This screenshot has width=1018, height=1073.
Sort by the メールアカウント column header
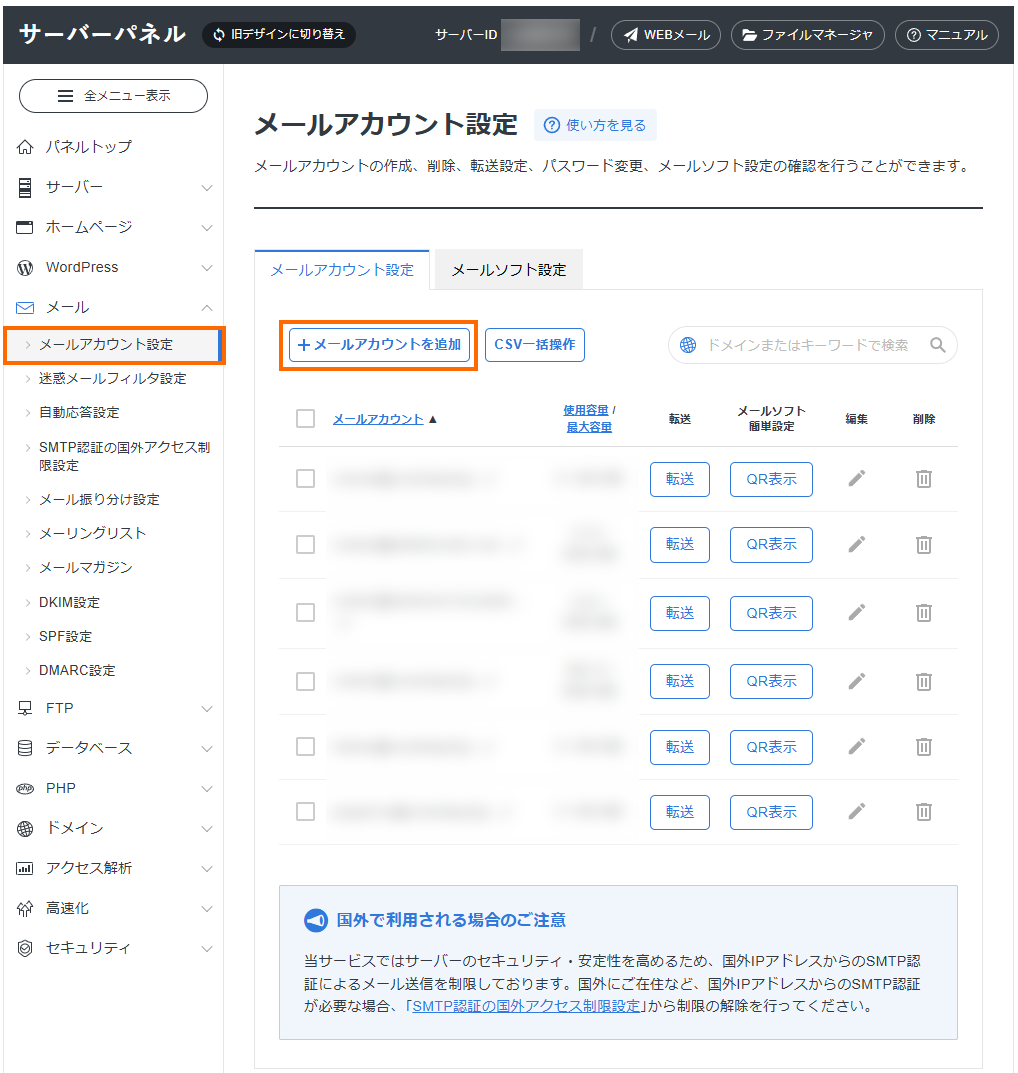click(x=378, y=419)
